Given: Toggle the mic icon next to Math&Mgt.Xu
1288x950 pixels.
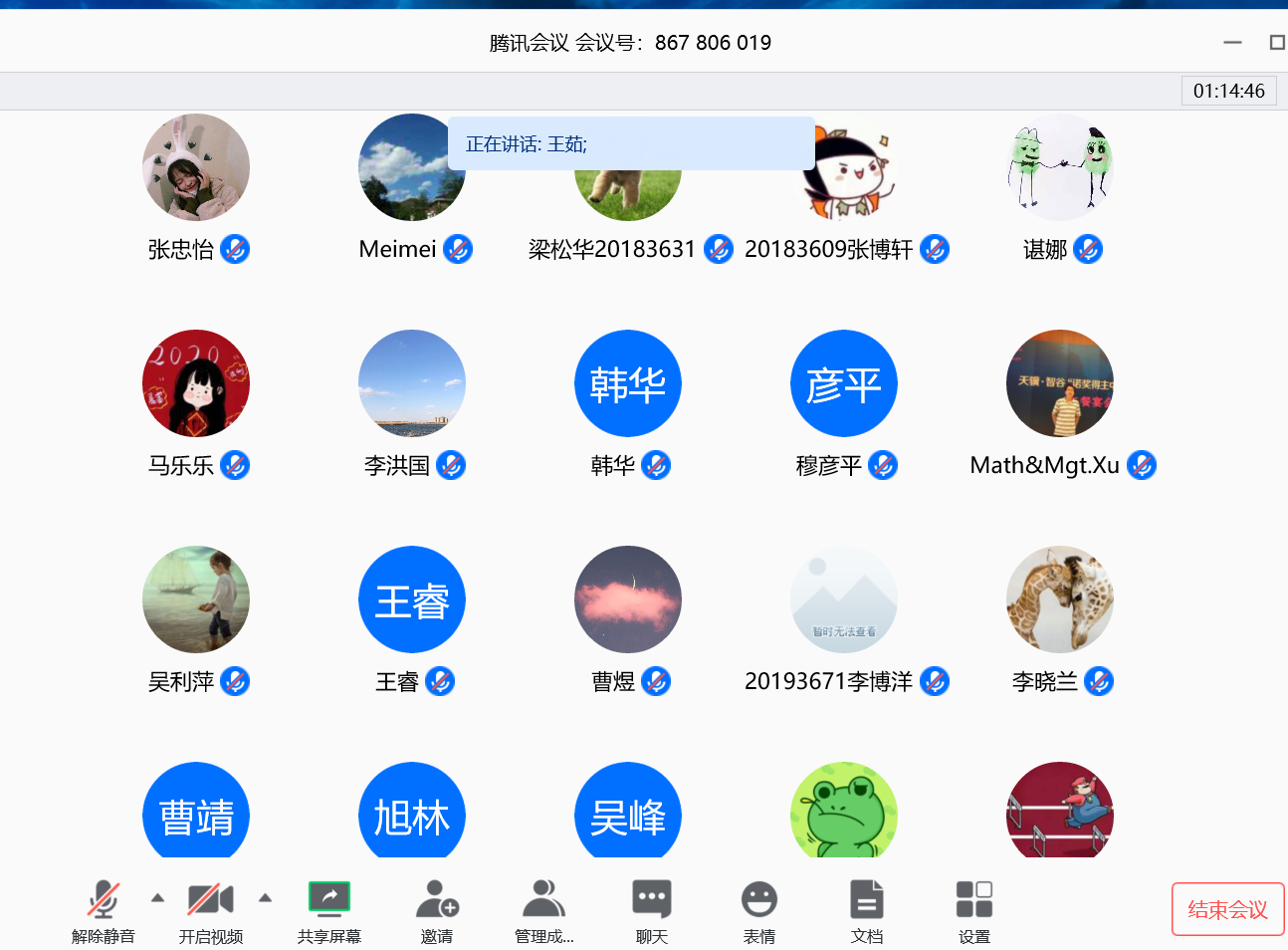Looking at the screenshot, I should [x=1142, y=465].
